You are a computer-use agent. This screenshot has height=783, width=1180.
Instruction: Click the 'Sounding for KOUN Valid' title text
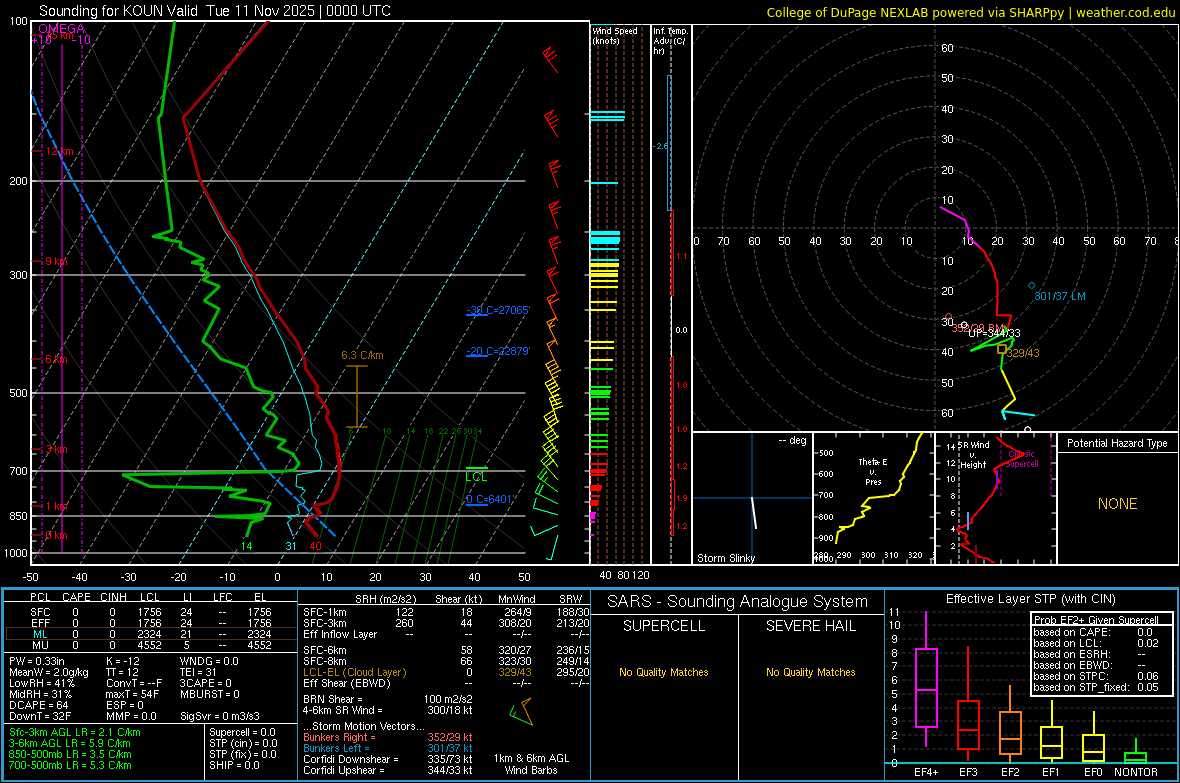[x=119, y=11]
